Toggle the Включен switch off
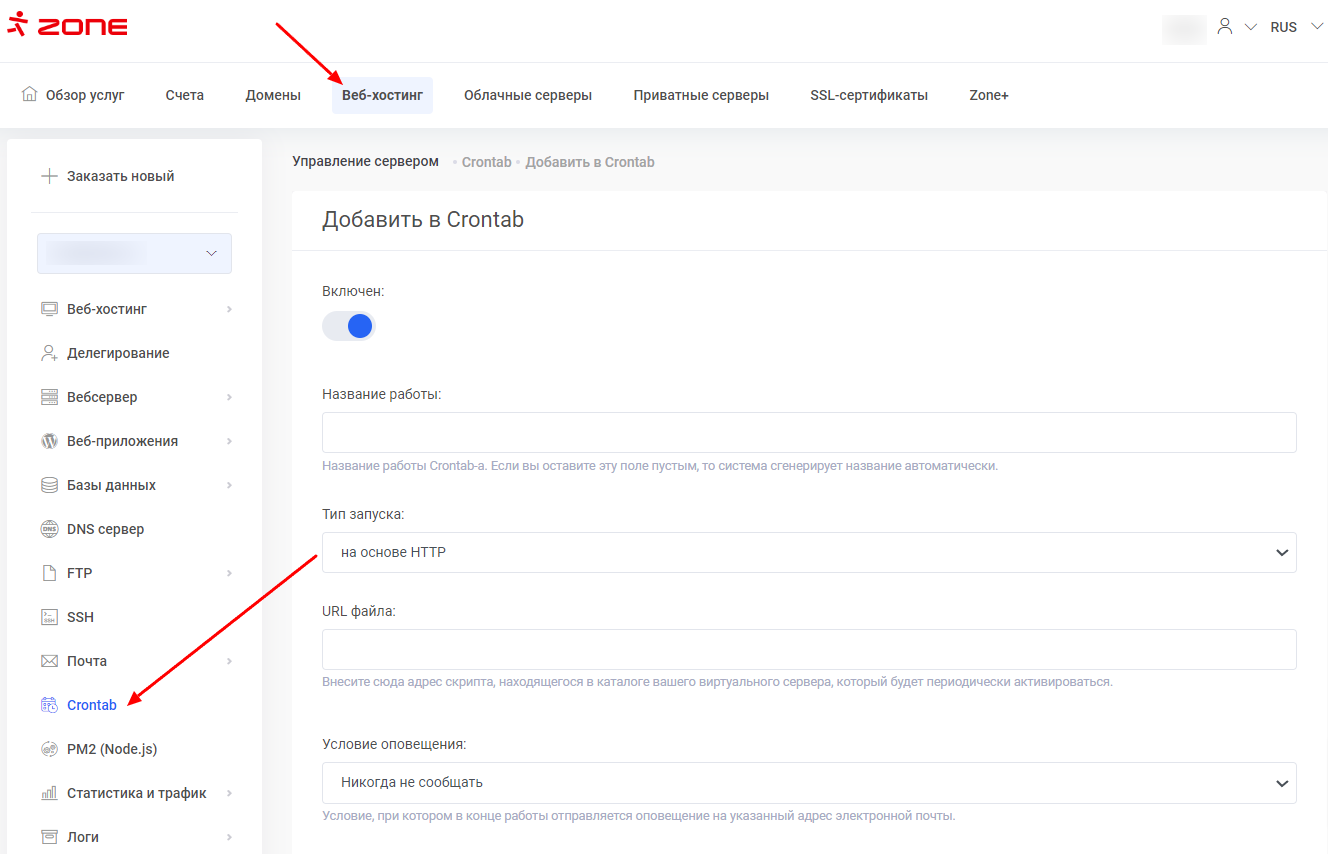 click(349, 326)
